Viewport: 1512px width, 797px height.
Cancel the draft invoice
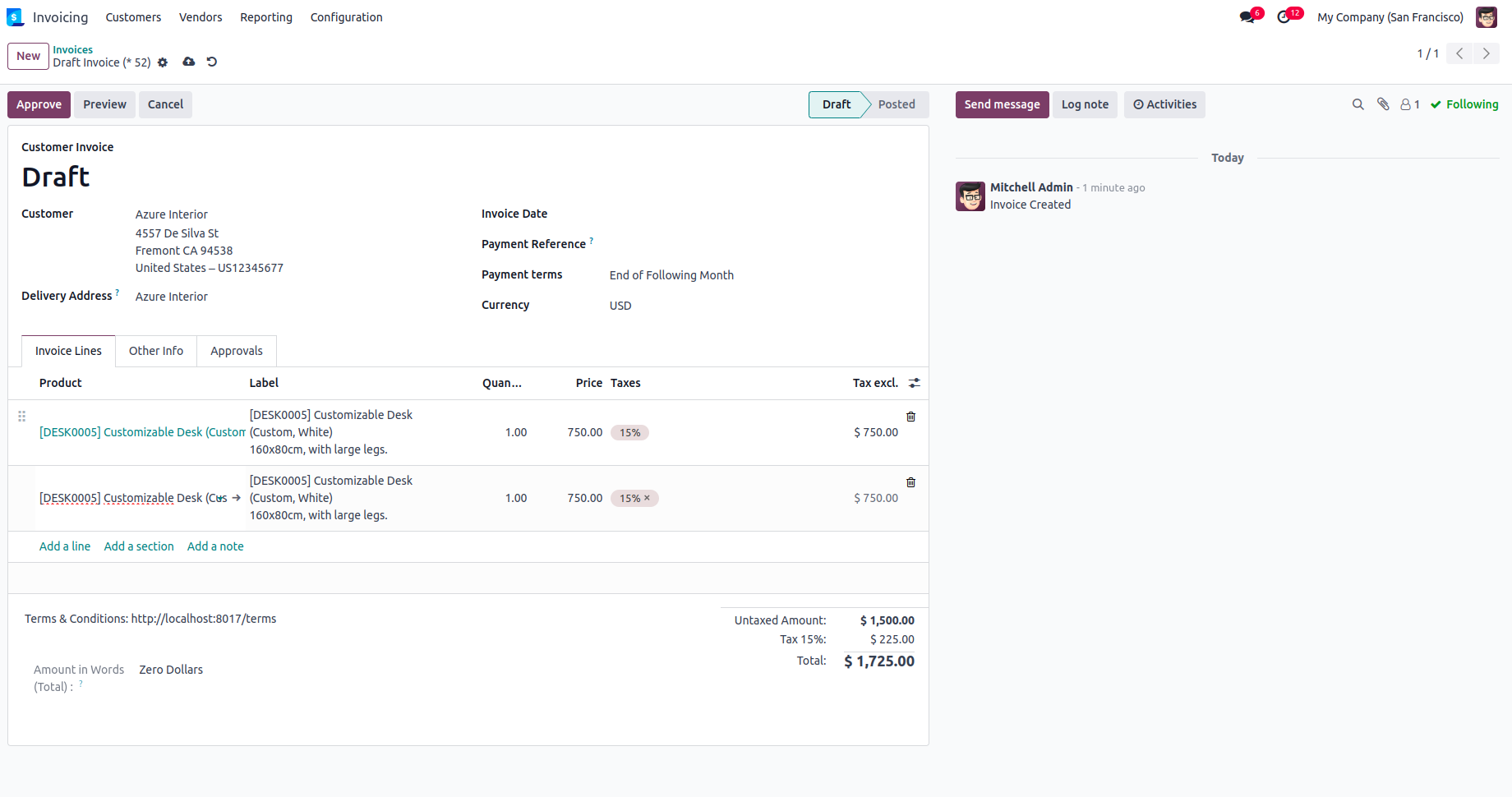click(x=165, y=104)
